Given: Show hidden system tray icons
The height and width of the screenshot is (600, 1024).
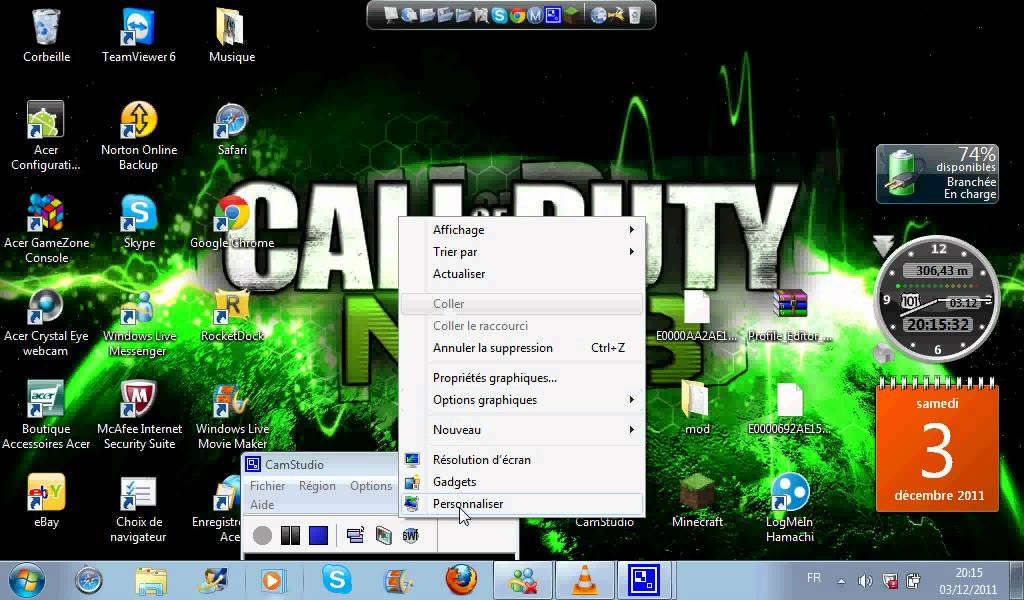Looking at the screenshot, I should click(x=841, y=580).
